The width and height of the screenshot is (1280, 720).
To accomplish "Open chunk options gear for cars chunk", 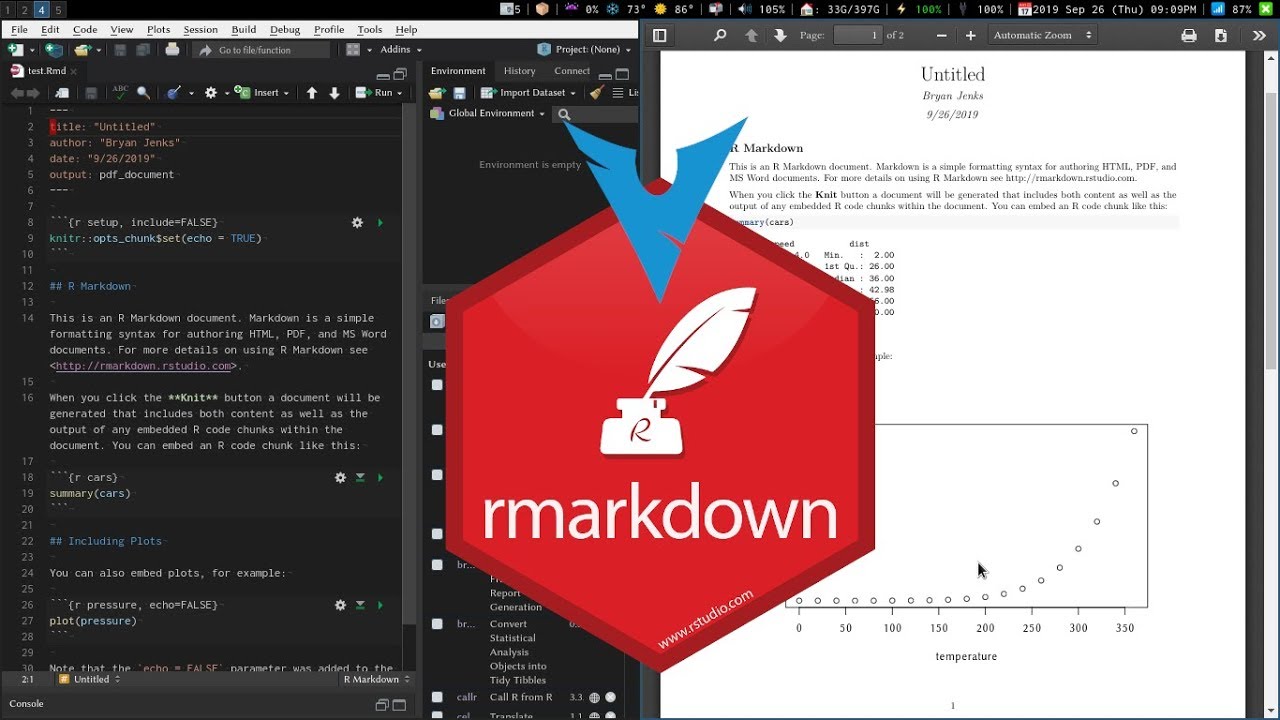I will 340,478.
